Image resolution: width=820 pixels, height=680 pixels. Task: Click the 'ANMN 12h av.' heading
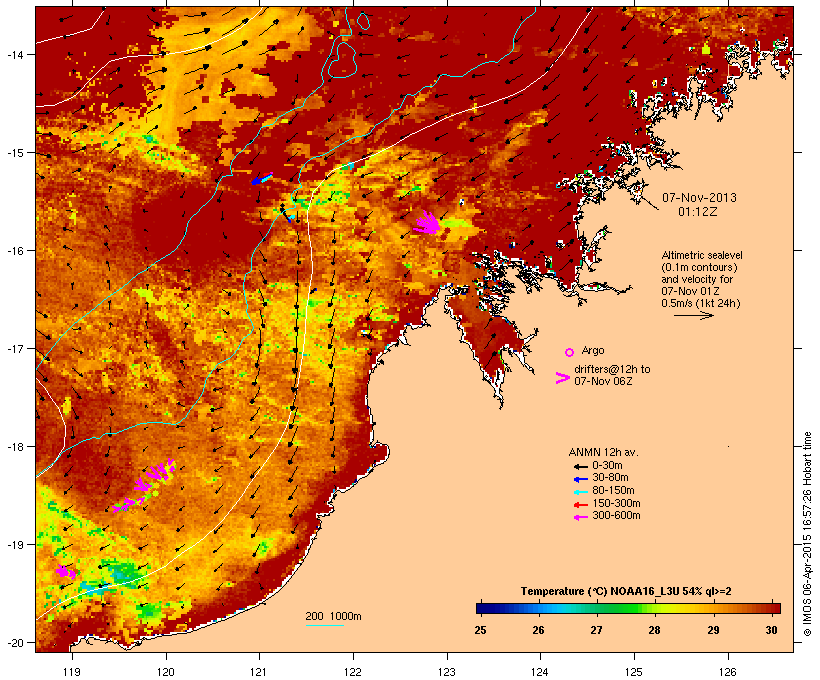(603, 452)
